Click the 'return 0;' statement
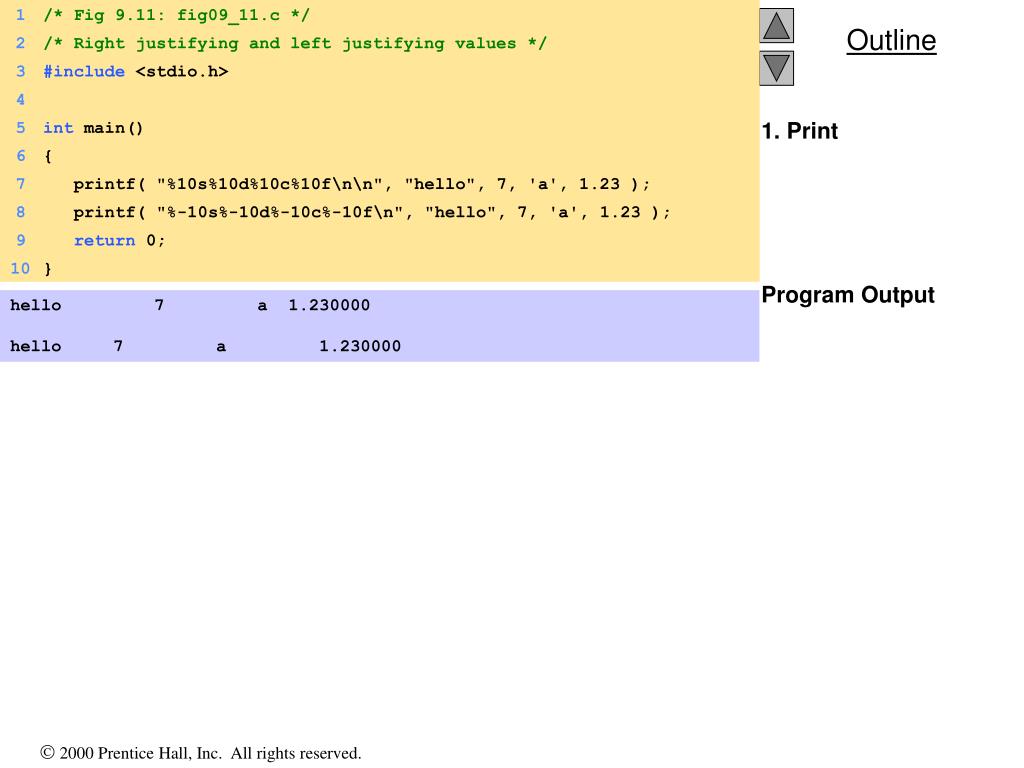Screen dimensions: 1024x768 click(x=120, y=240)
